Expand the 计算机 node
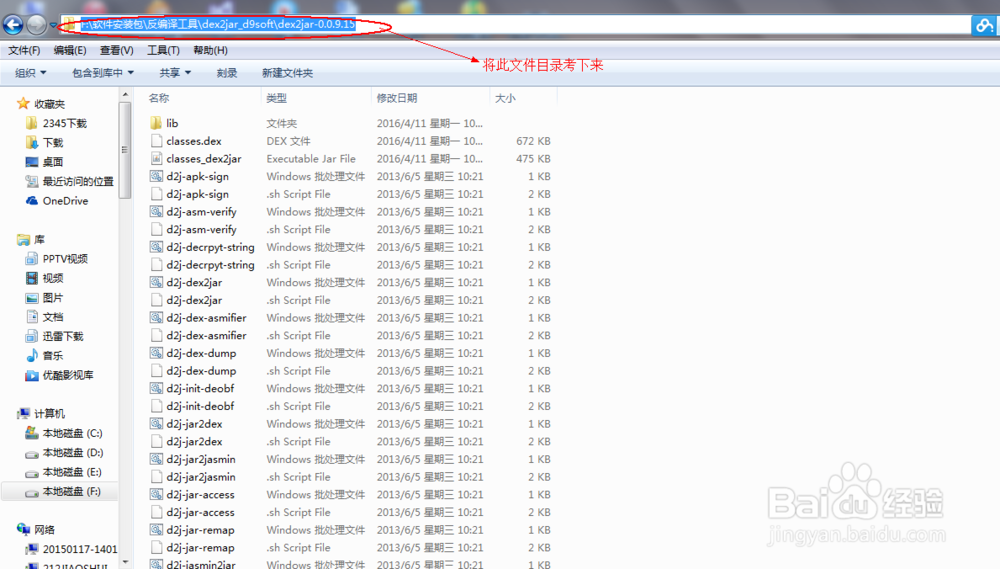1000x569 pixels. click(x=41, y=413)
